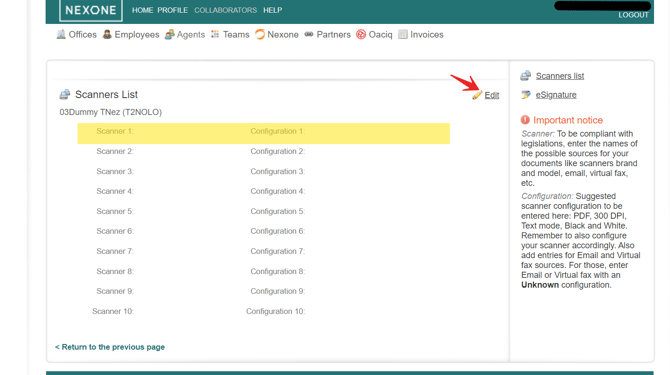
Task: Select the 'Scanner 7:' label
Action: click(115, 251)
